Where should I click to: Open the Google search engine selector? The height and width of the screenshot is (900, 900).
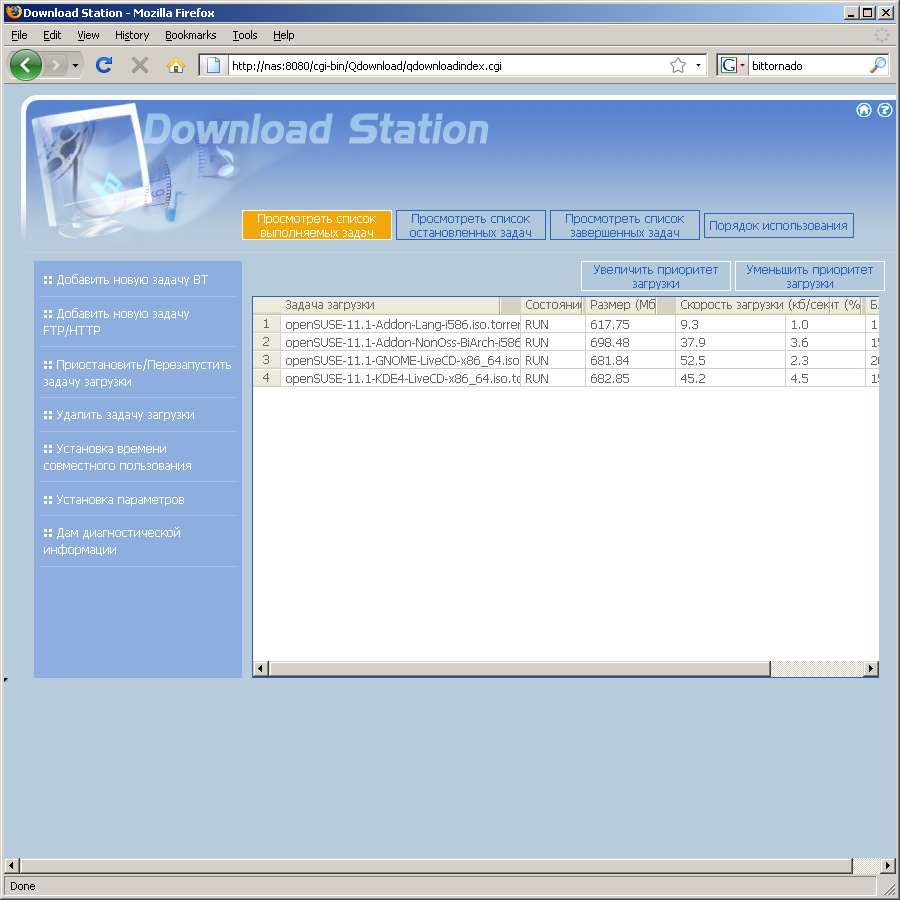click(x=733, y=65)
